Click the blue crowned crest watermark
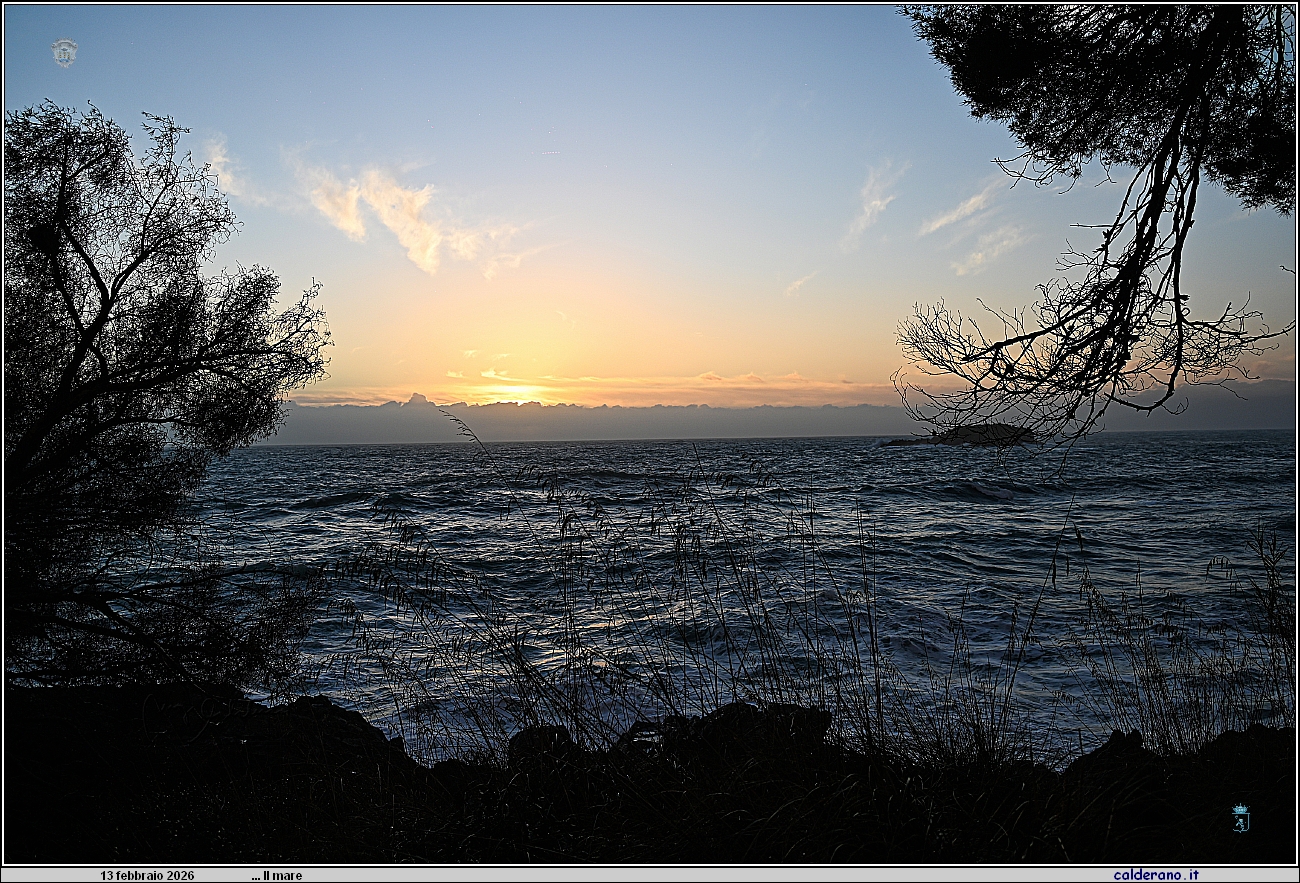Image resolution: width=1300 pixels, height=883 pixels. coord(1240,817)
